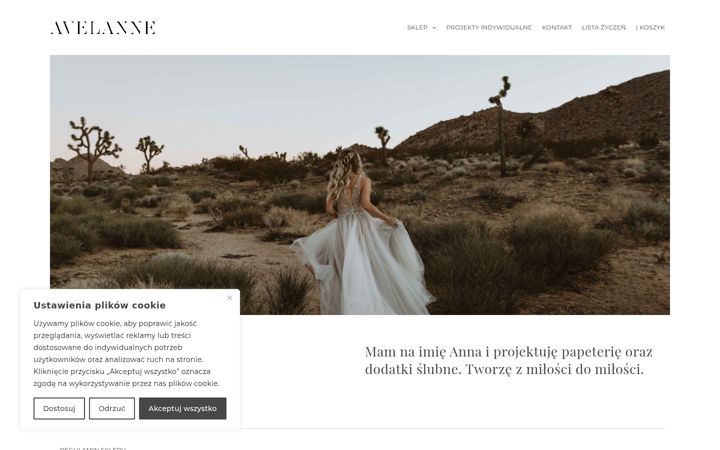
Task: Click Akceptuj wszystko button
Action: click(182, 408)
